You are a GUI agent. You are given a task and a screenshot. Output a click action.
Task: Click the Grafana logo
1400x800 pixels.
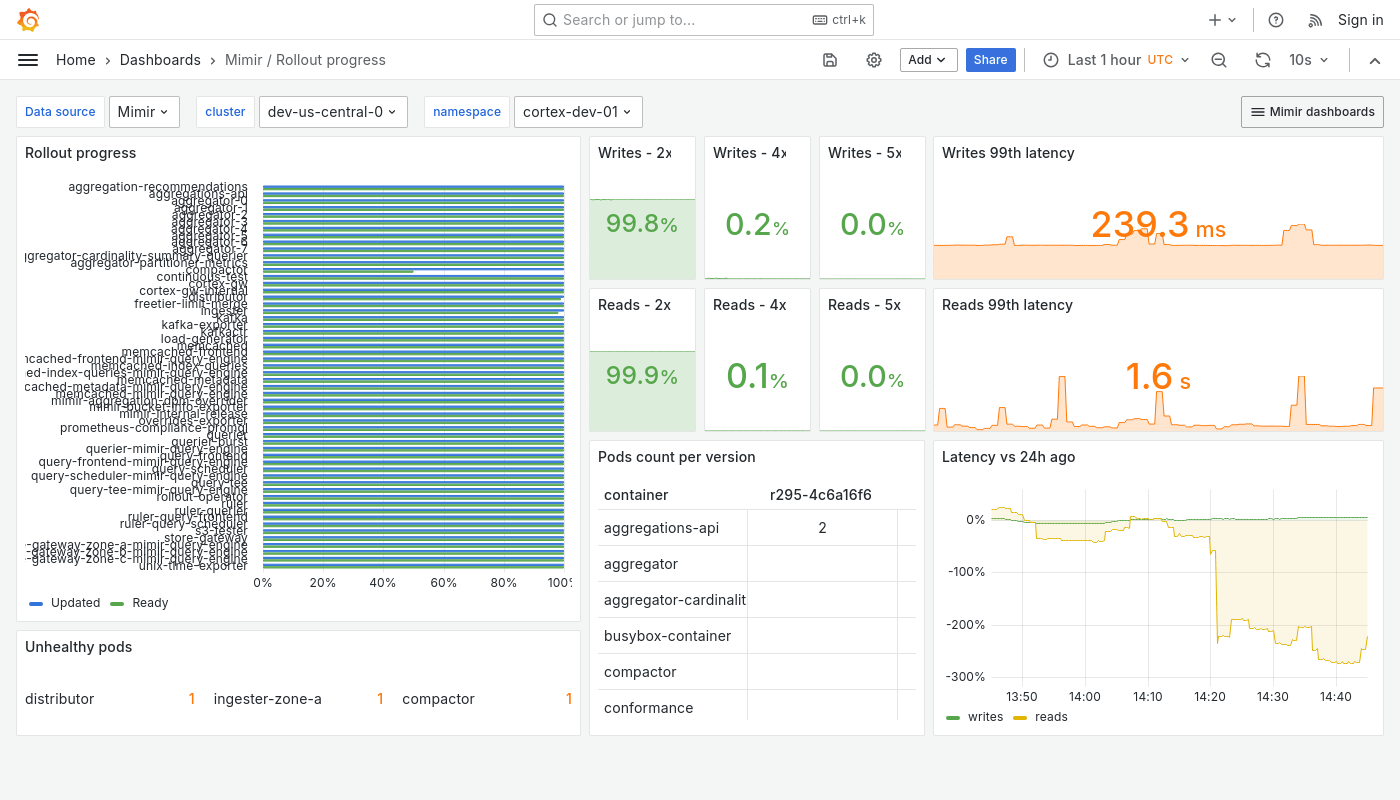28,19
